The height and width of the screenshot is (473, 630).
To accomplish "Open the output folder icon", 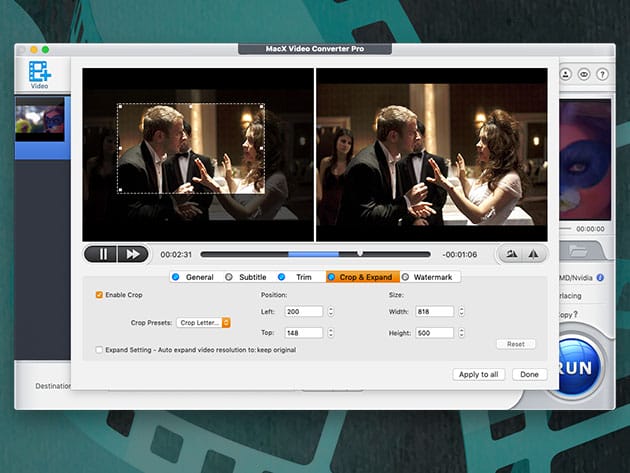I will pyautogui.click(x=578, y=250).
